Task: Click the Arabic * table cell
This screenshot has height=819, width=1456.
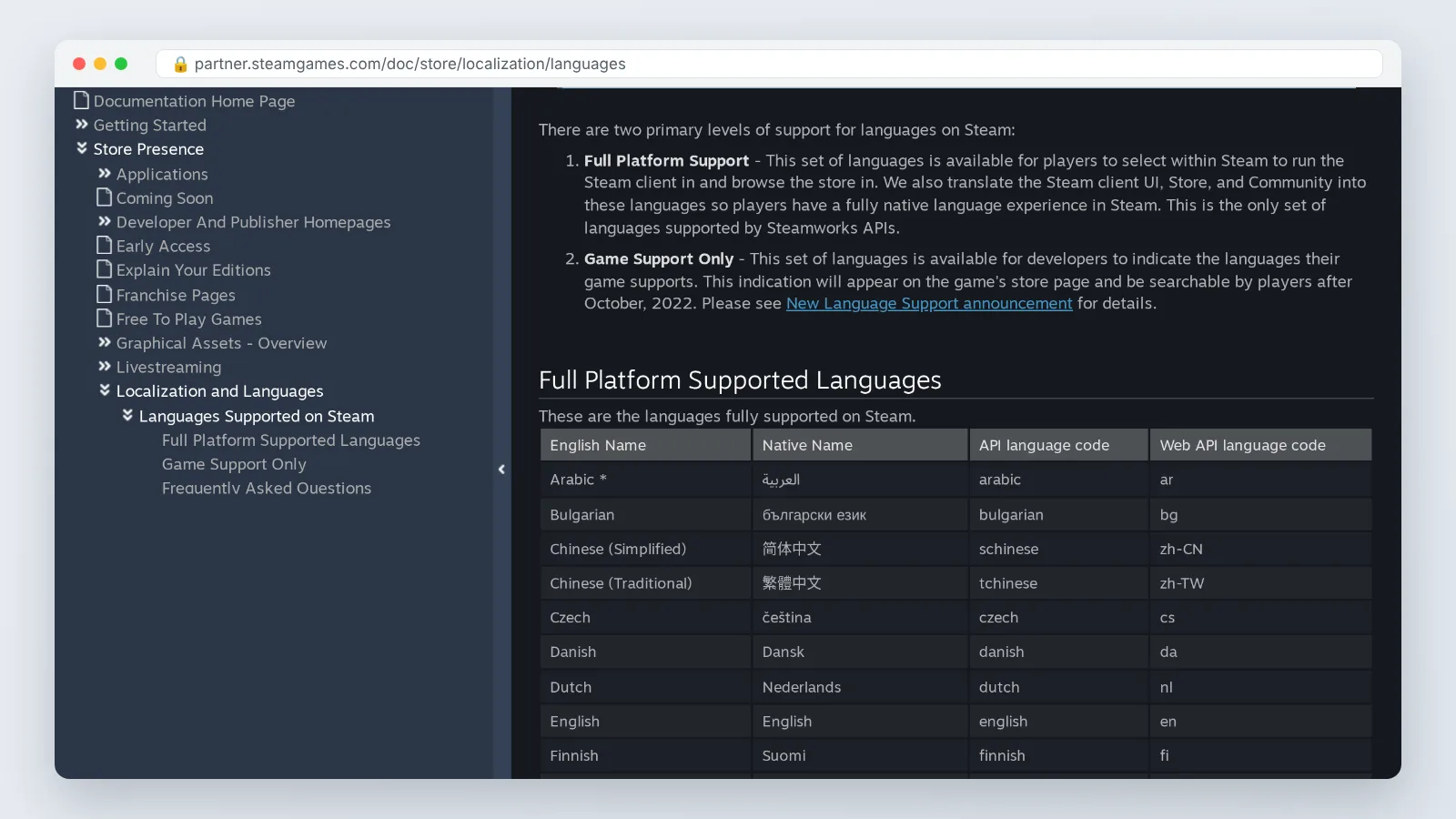Action: pos(645,480)
